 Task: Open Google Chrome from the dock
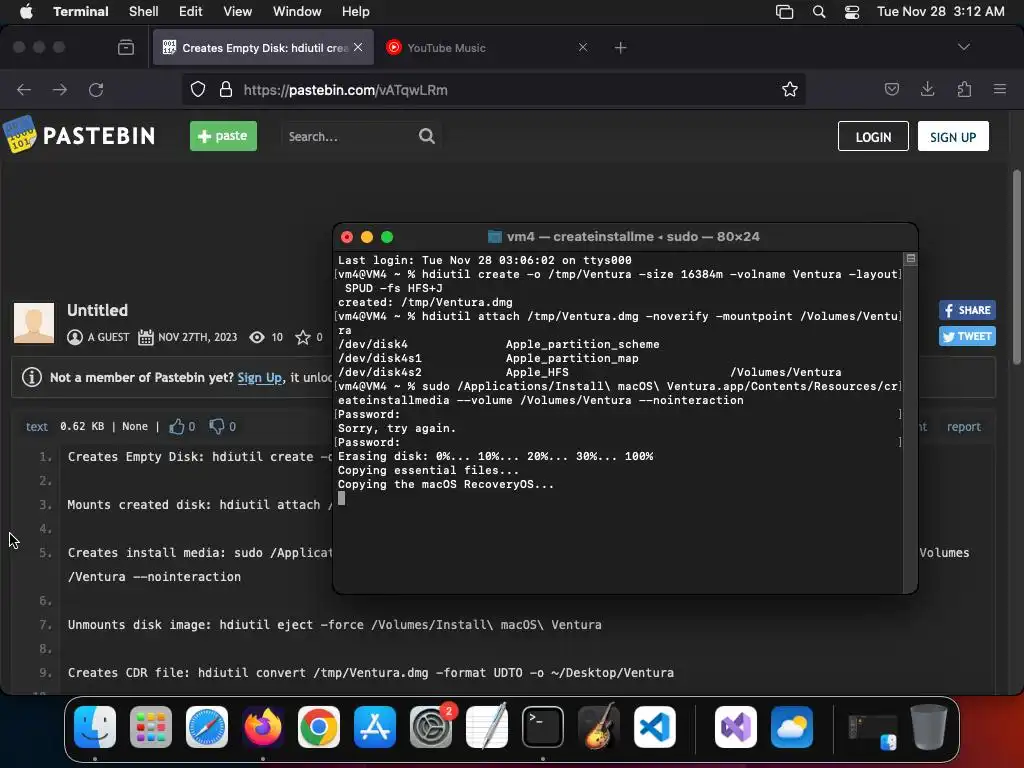319,727
